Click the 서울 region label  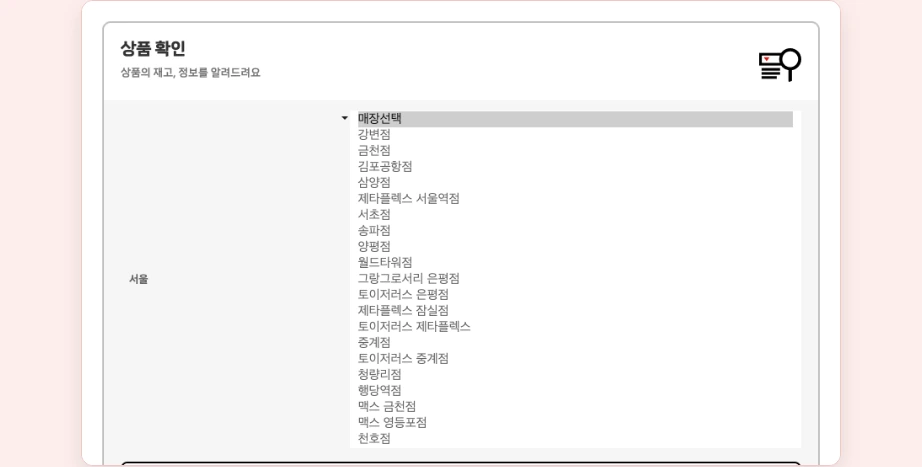(139, 279)
